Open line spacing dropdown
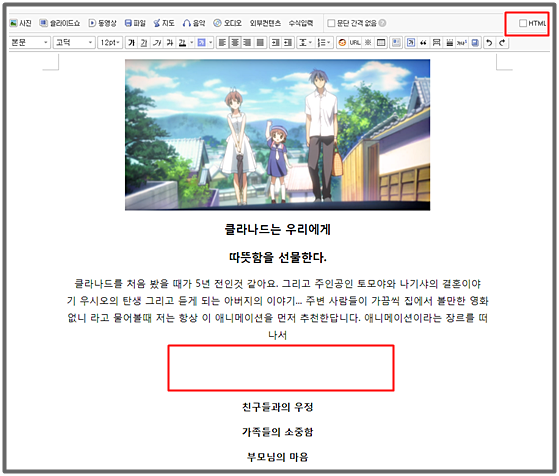This screenshot has height=476, width=559. click(305, 43)
